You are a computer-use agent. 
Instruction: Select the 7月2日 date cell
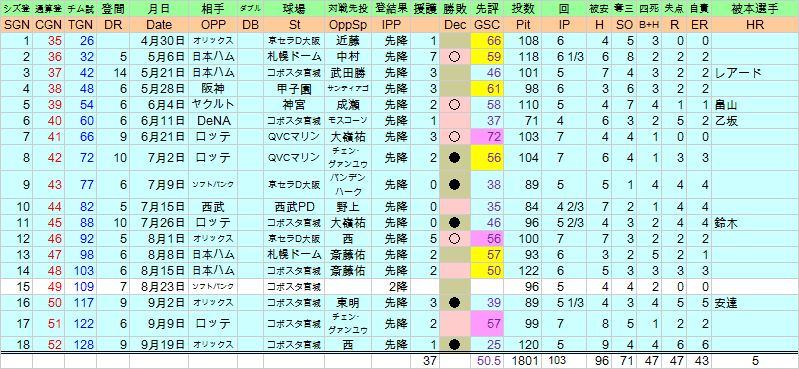(159, 158)
